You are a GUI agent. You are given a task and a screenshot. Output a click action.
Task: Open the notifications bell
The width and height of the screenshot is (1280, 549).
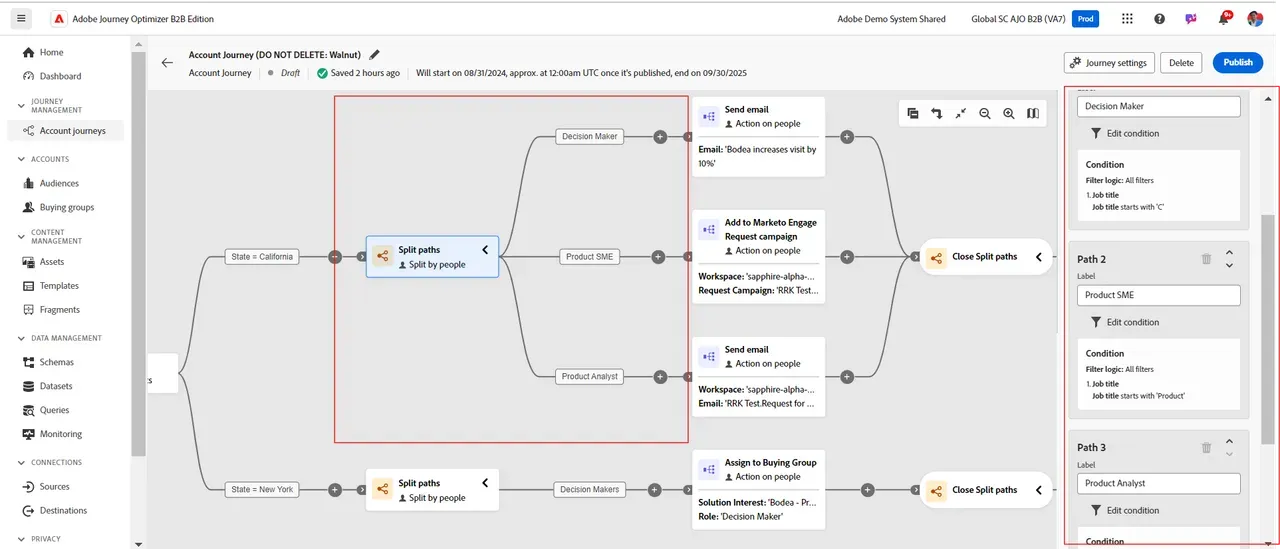[1223, 18]
